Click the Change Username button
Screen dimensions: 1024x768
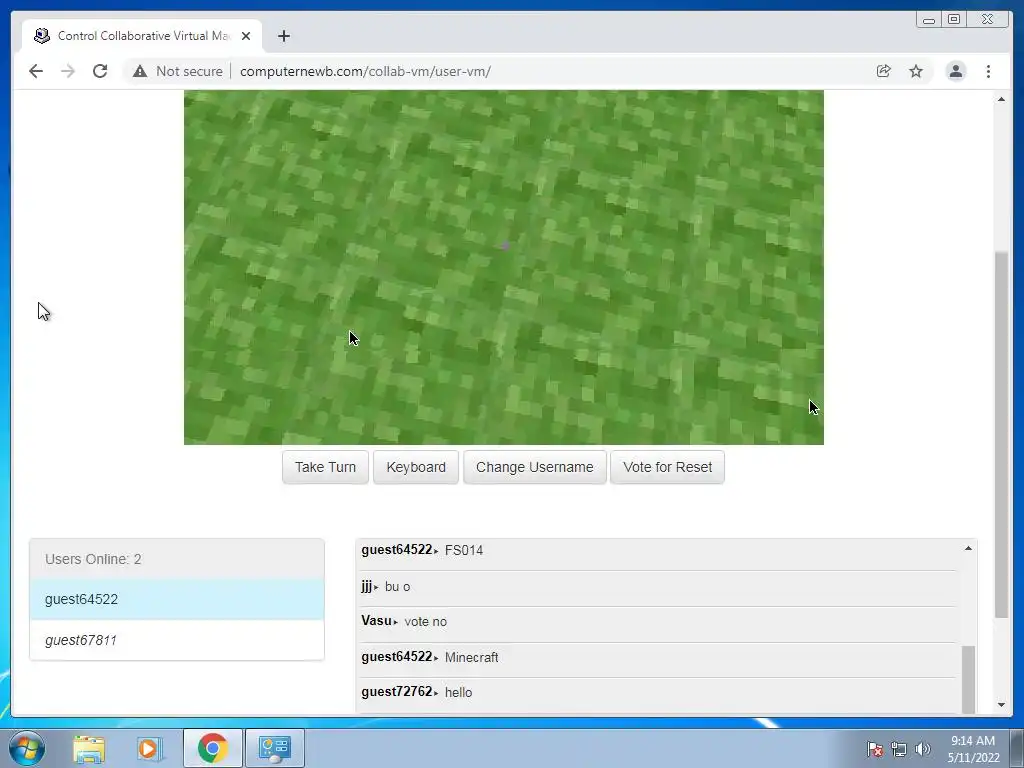(x=535, y=467)
